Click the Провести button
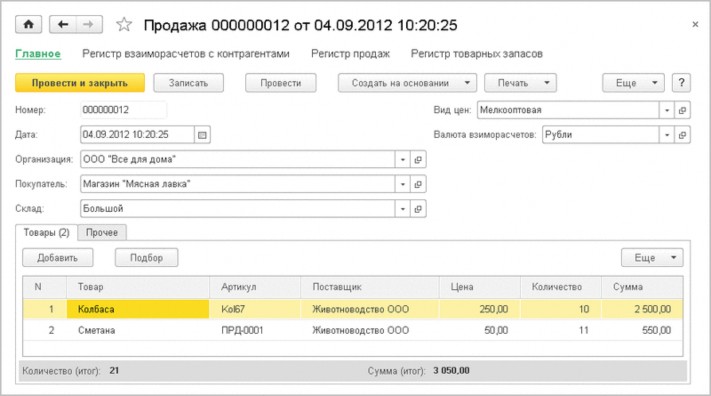The image size is (711, 396). [281, 83]
